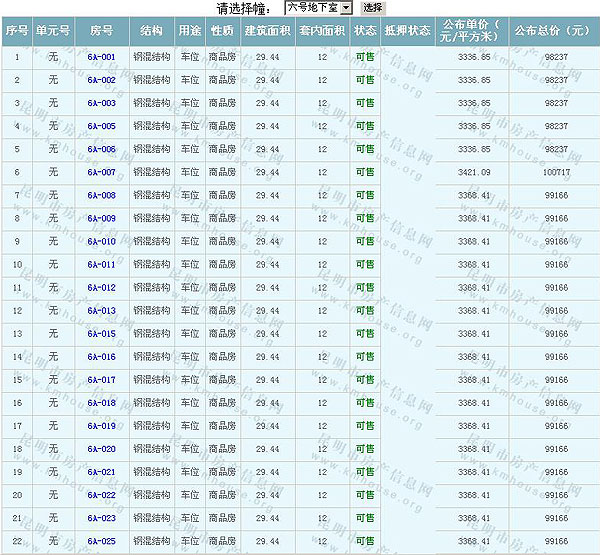600x555 pixels.
Task: Open parking space 6A-007 details
Action: point(101,172)
